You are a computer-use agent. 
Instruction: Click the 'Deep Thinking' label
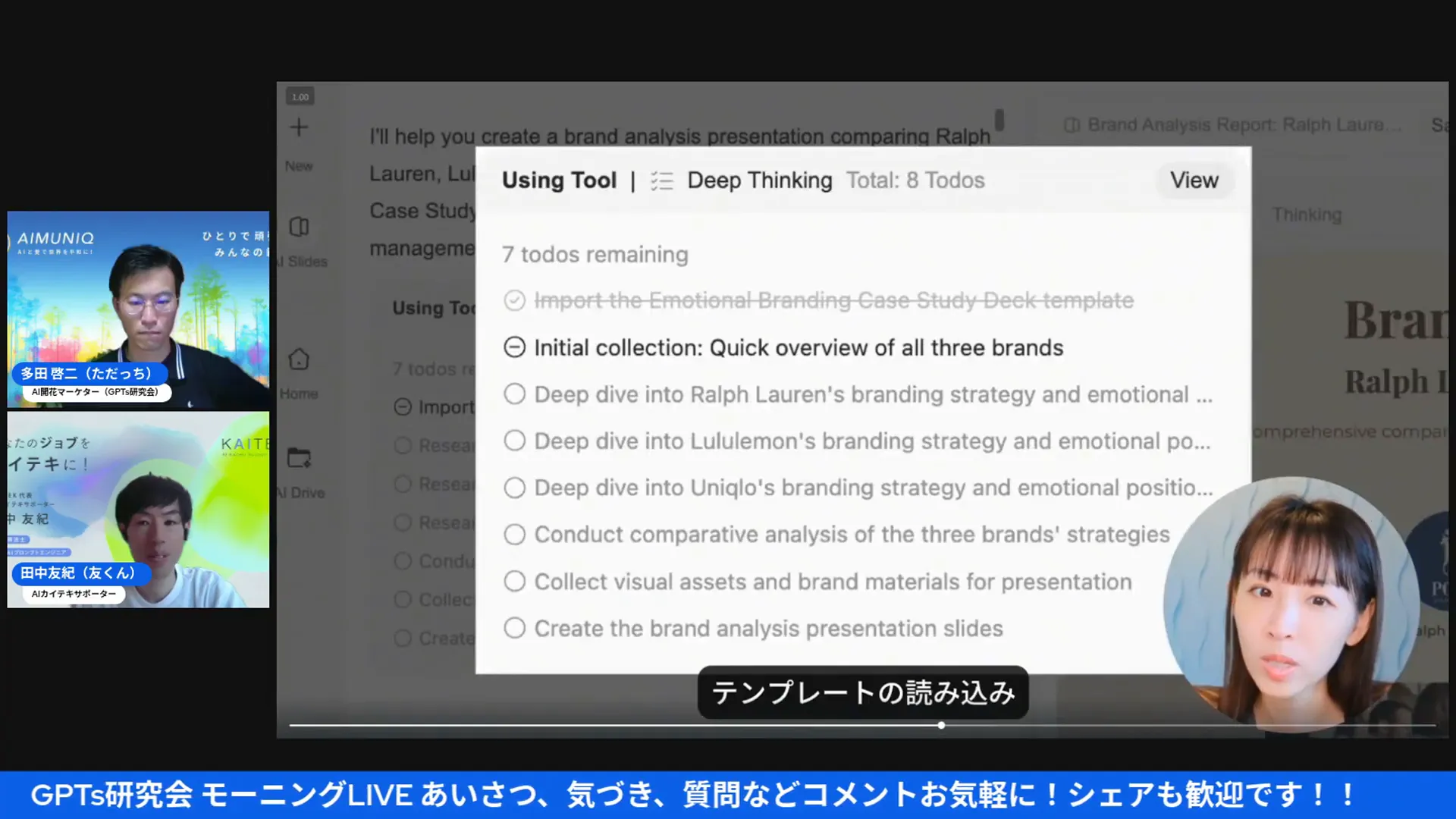tap(759, 180)
